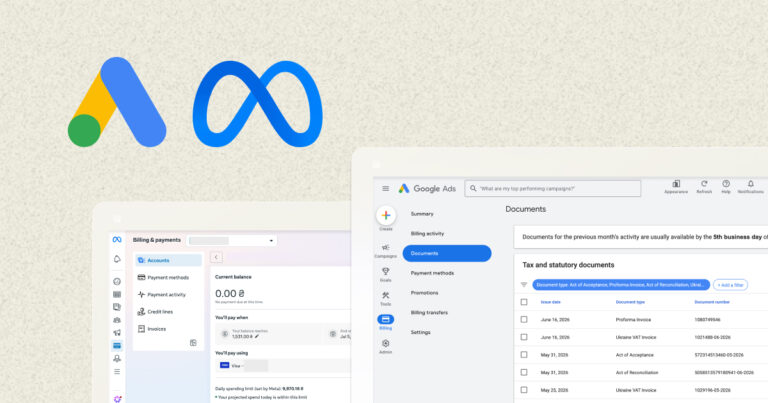Open the megaphone ads icon in Meta sidebar
The width and height of the screenshot is (768, 403).
click(x=117, y=332)
